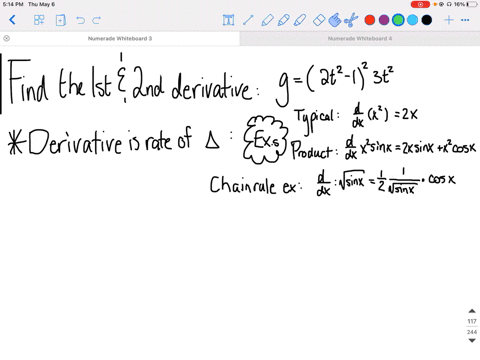
Task: Tap the plus add button in toolbar
Action: (x=449, y=20)
